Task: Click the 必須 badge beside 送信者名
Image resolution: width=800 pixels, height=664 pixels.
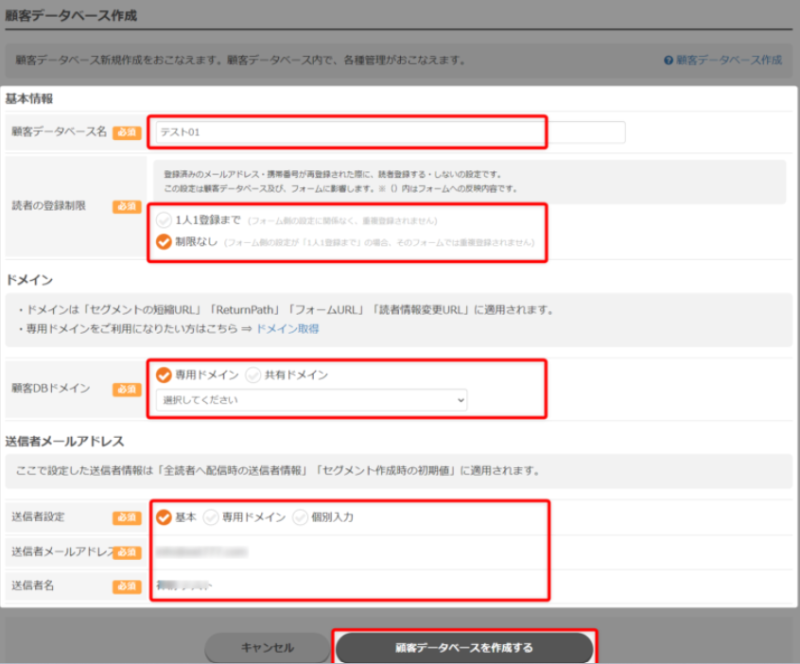Action: (127, 586)
